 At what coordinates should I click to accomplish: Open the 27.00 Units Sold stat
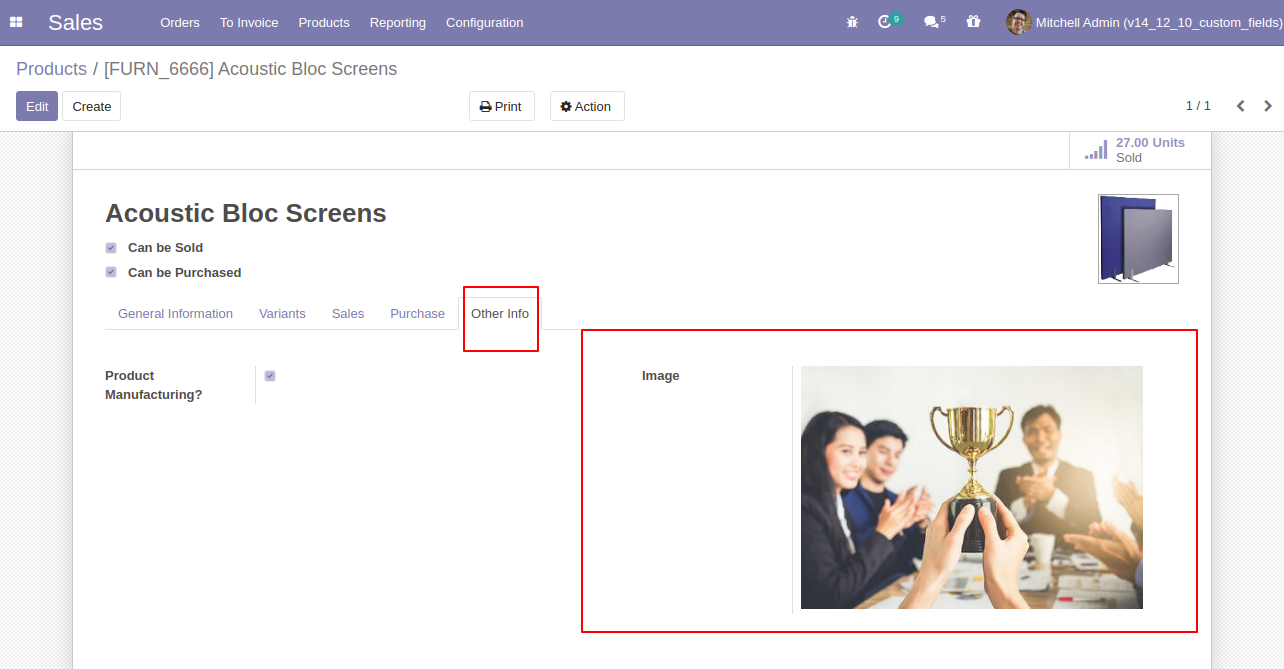pos(1139,150)
